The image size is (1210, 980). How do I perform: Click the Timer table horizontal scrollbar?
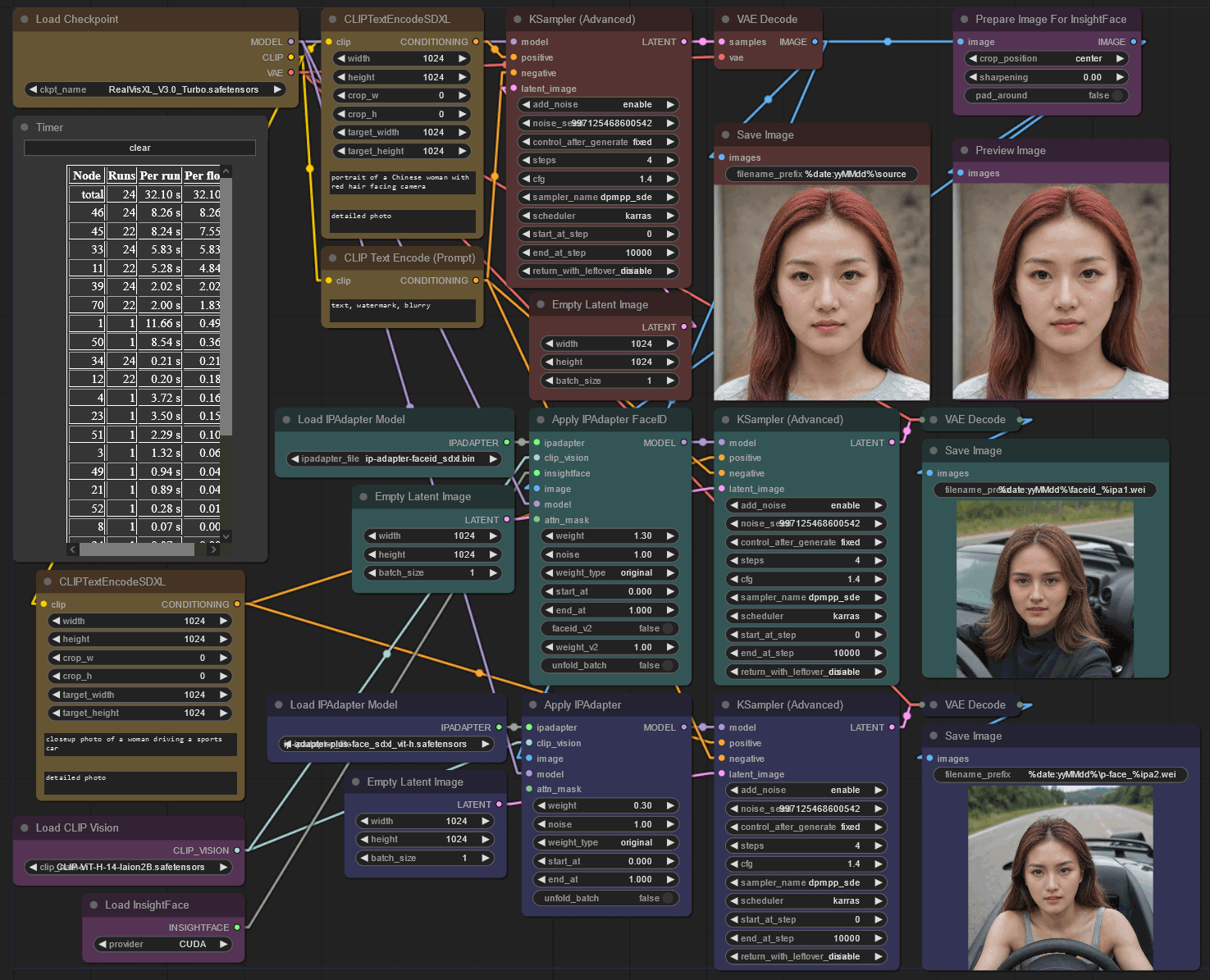pyautogui.click(x=136, y=549)
